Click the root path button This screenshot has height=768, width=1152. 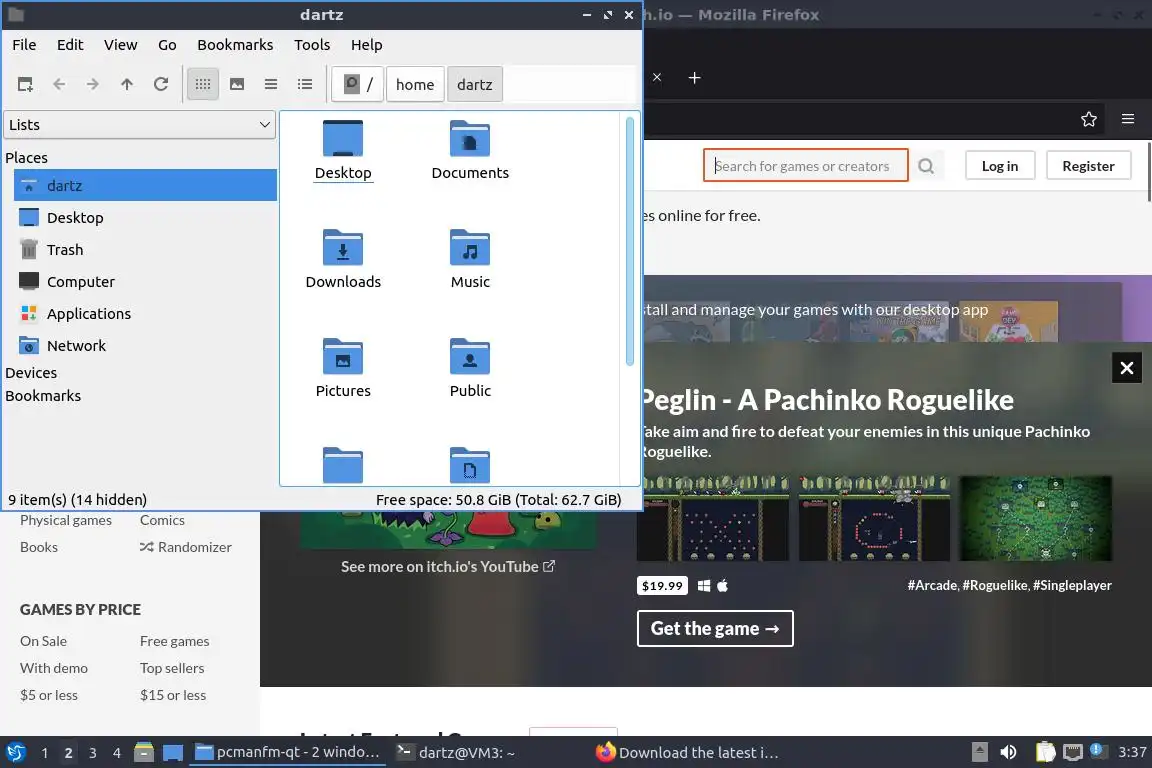(358, 85)
